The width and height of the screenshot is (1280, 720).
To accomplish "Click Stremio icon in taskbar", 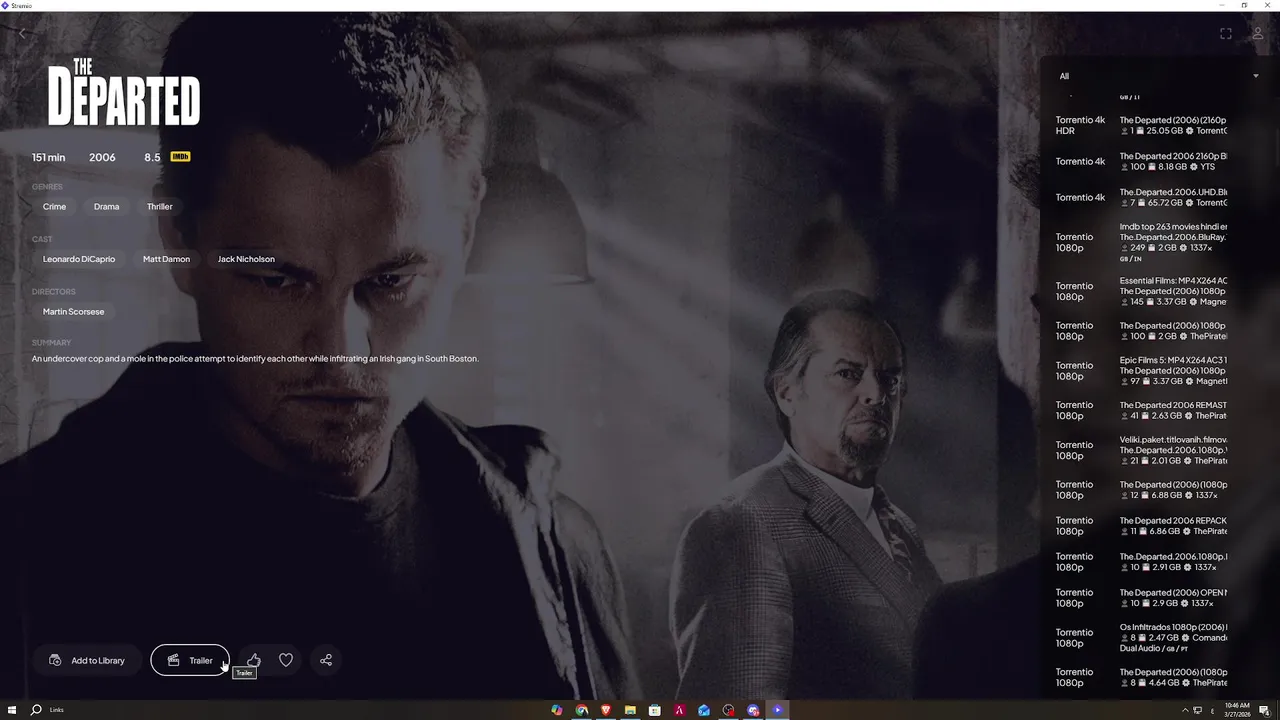I will (777, 710).
